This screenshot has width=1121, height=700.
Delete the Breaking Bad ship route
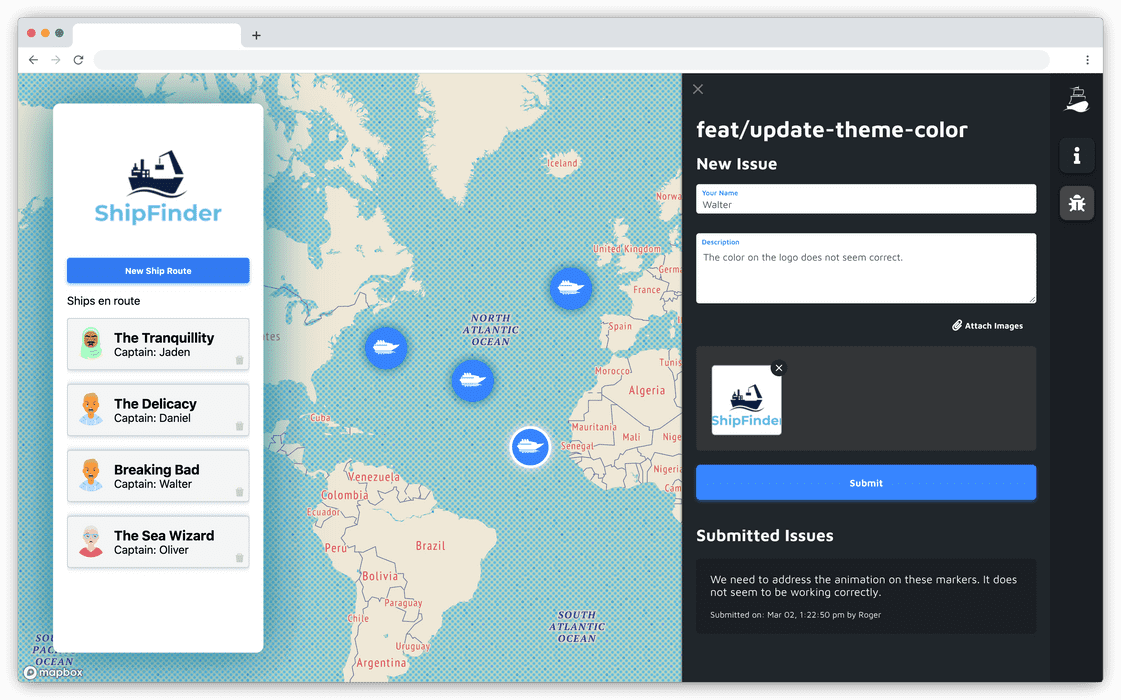pos(239,492)
